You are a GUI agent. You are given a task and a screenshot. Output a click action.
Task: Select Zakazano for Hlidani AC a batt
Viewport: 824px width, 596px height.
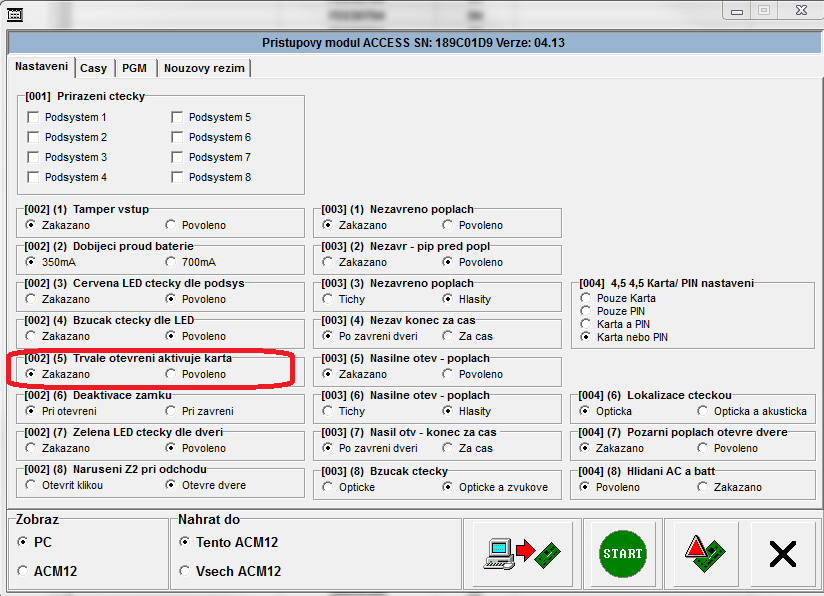pyautogui.click(x=703, y=487)
